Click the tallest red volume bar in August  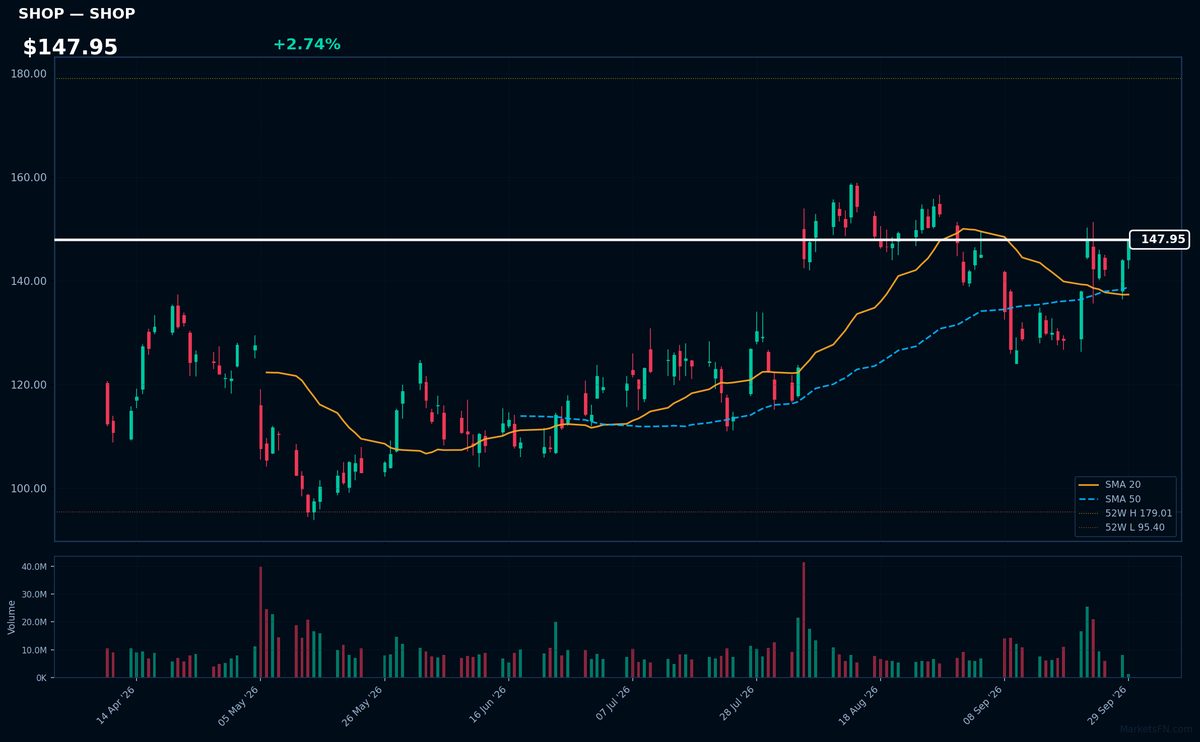point(803,620)
